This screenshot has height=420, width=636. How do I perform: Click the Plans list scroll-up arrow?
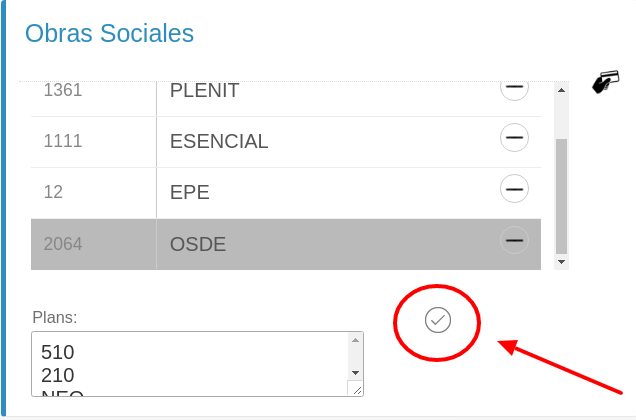click(x=355, y=341)
